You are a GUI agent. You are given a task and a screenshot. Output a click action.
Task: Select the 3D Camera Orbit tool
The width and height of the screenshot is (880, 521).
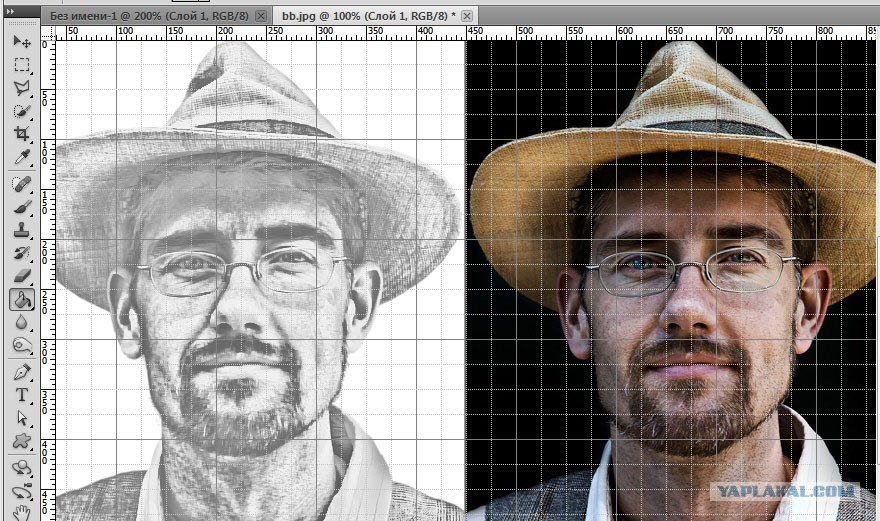coord(22,491)
